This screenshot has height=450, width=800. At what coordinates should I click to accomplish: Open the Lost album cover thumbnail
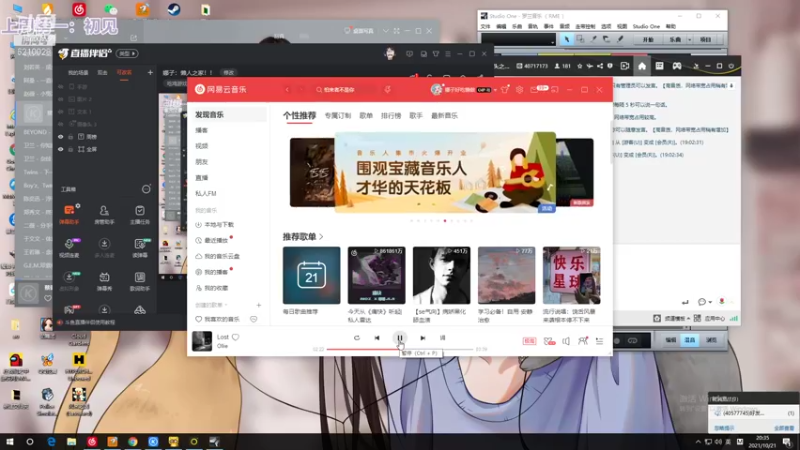[x=202, y=341]
